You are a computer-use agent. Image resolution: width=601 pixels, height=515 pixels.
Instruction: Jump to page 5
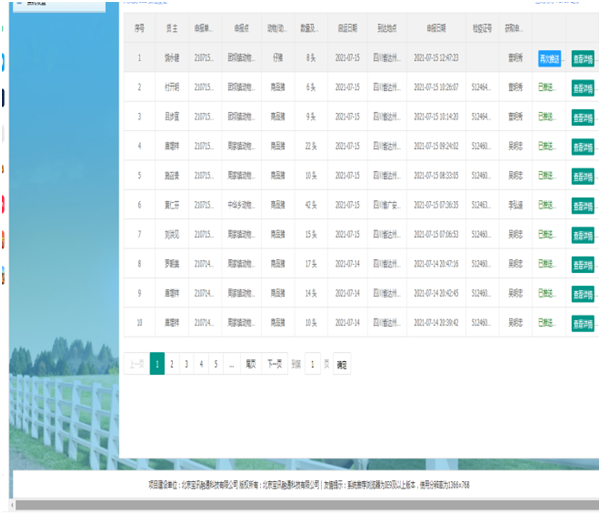215,365
